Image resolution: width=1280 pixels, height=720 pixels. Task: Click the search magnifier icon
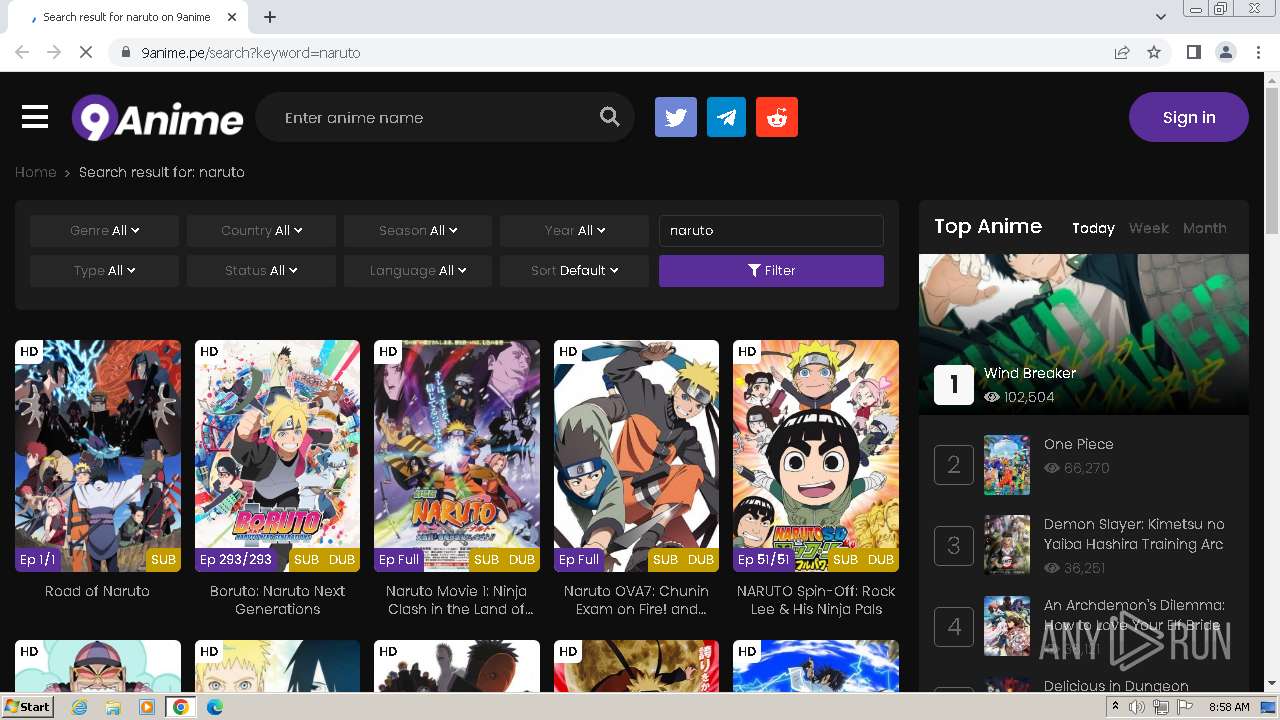pyautogui.click(x=609, y=117)
